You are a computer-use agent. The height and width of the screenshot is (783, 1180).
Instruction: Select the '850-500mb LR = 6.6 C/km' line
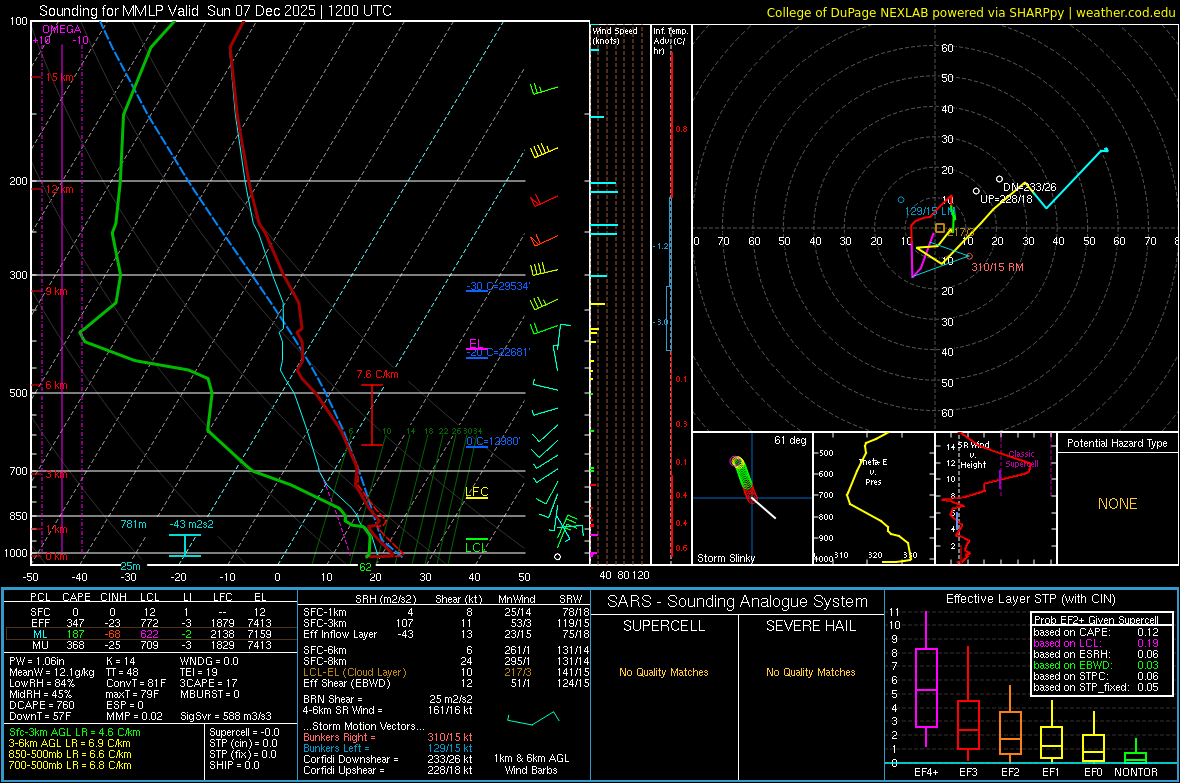tap(70, 754)
